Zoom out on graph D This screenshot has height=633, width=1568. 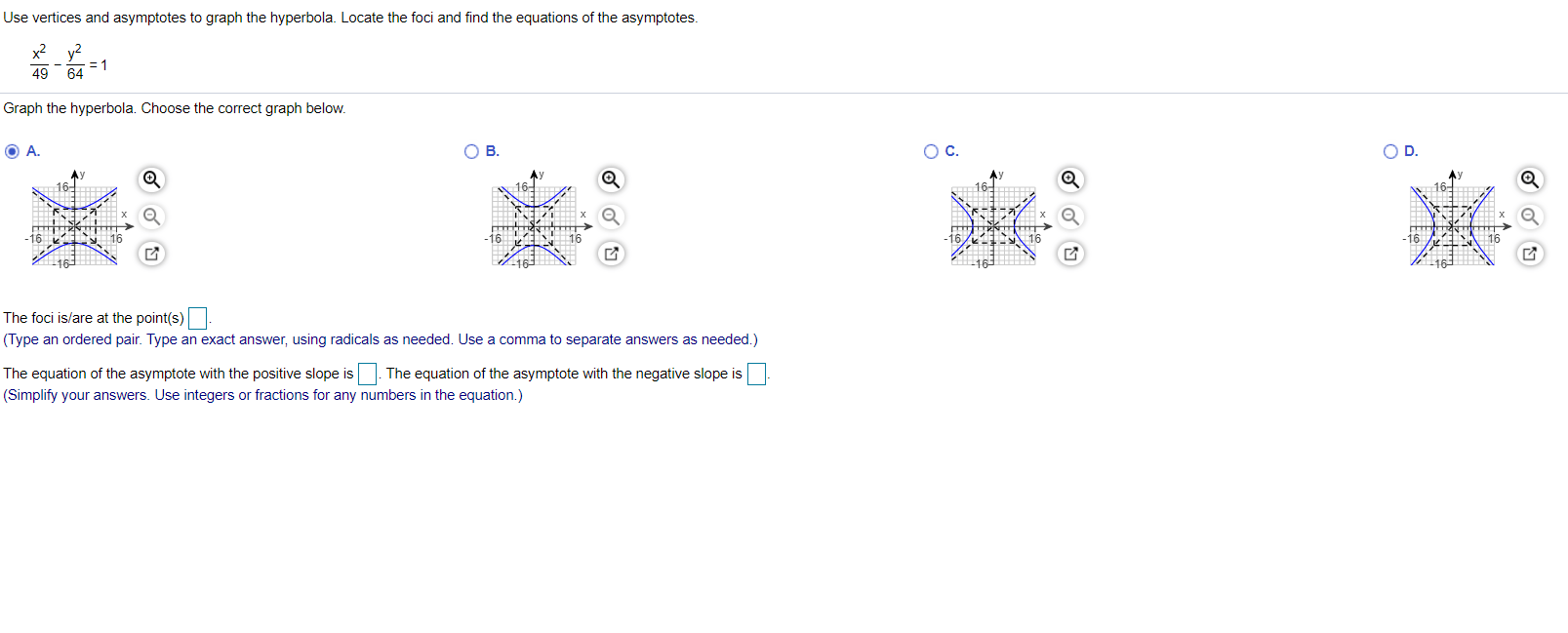[x=1530, y=217]
